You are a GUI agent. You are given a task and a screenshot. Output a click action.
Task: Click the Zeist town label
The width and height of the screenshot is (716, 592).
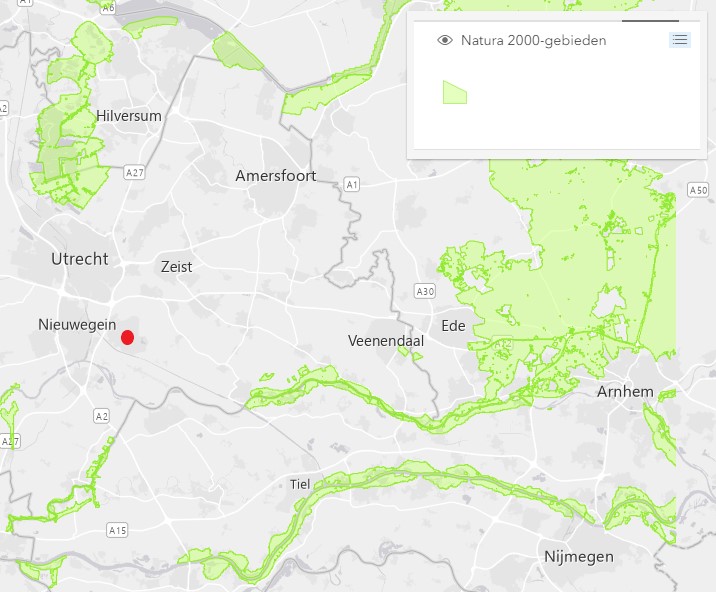pyautogui.click(x=176, y=266)
